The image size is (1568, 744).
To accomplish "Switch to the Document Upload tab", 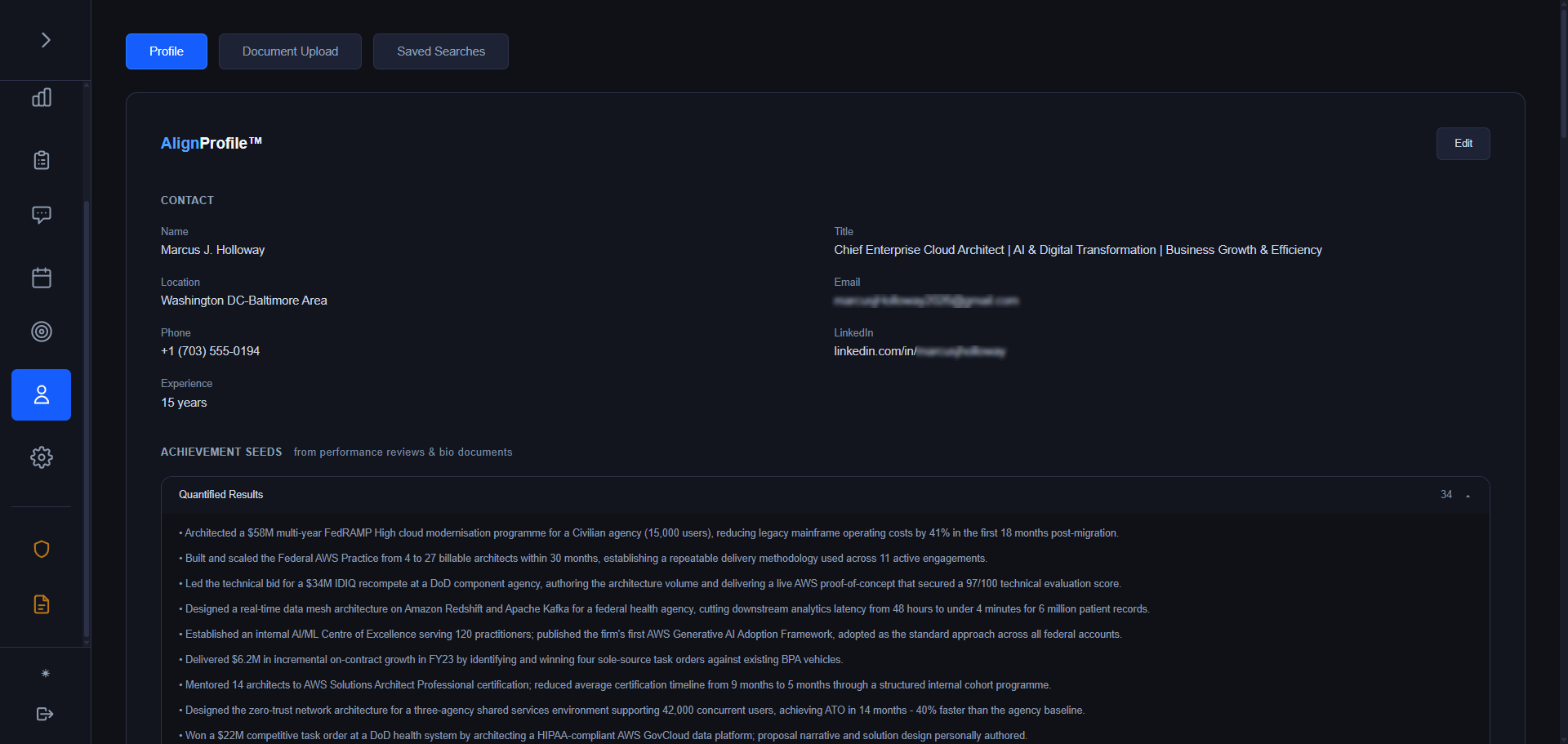I will 290,51.
